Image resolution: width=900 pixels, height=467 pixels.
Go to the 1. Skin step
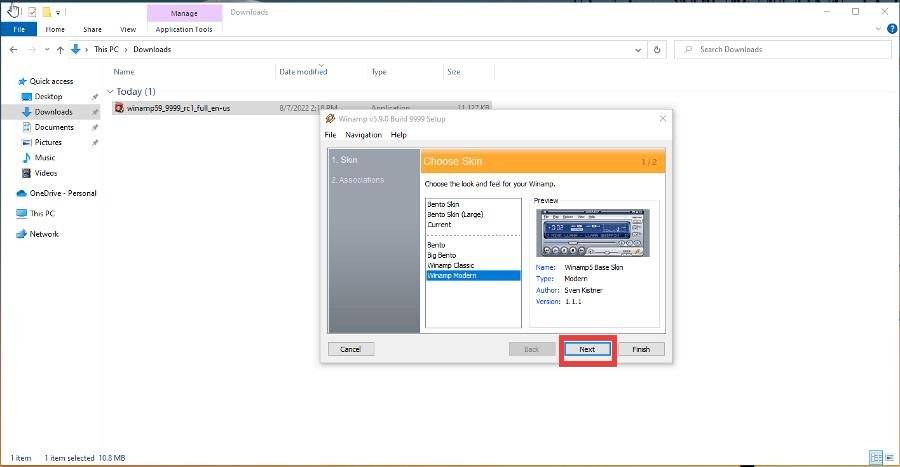click(344, 160)
